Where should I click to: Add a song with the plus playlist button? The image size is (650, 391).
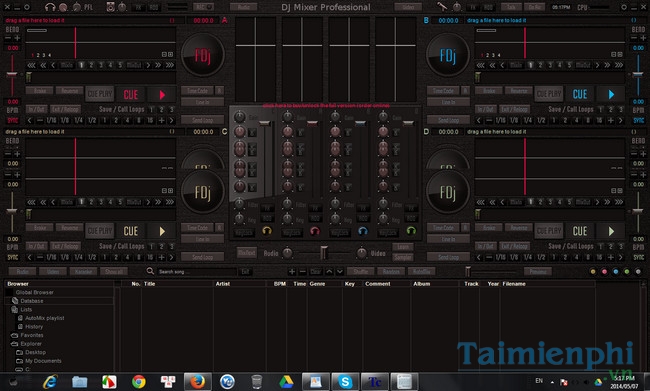(292, 272)
